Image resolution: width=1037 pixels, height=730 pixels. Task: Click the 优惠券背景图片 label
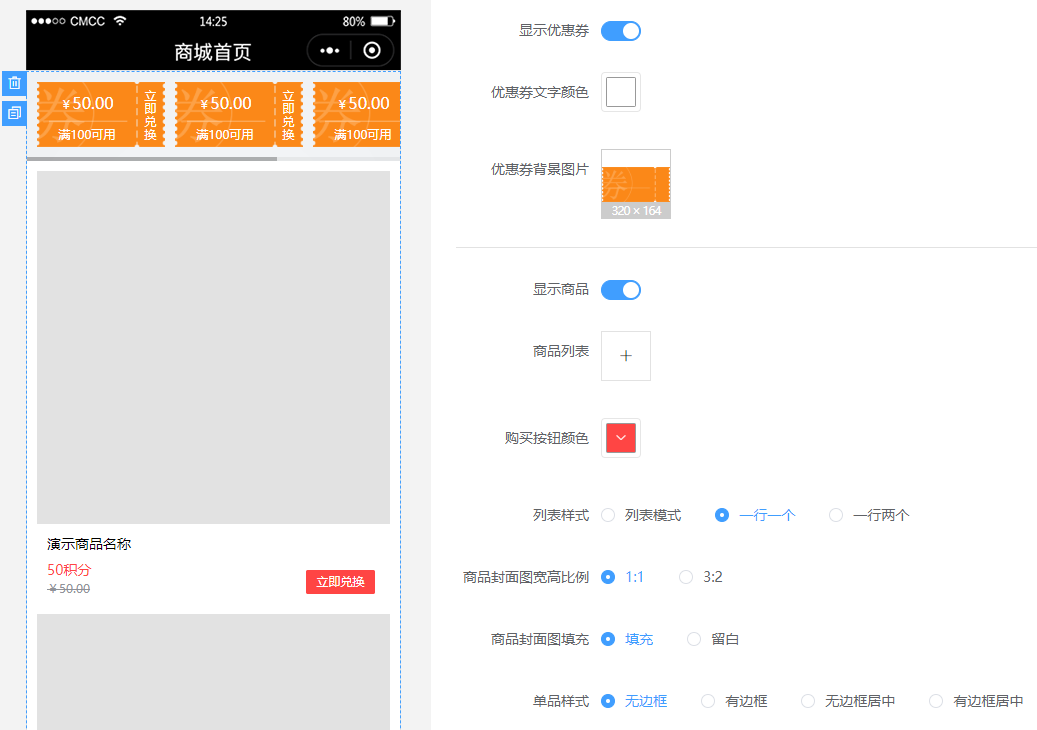540,169
